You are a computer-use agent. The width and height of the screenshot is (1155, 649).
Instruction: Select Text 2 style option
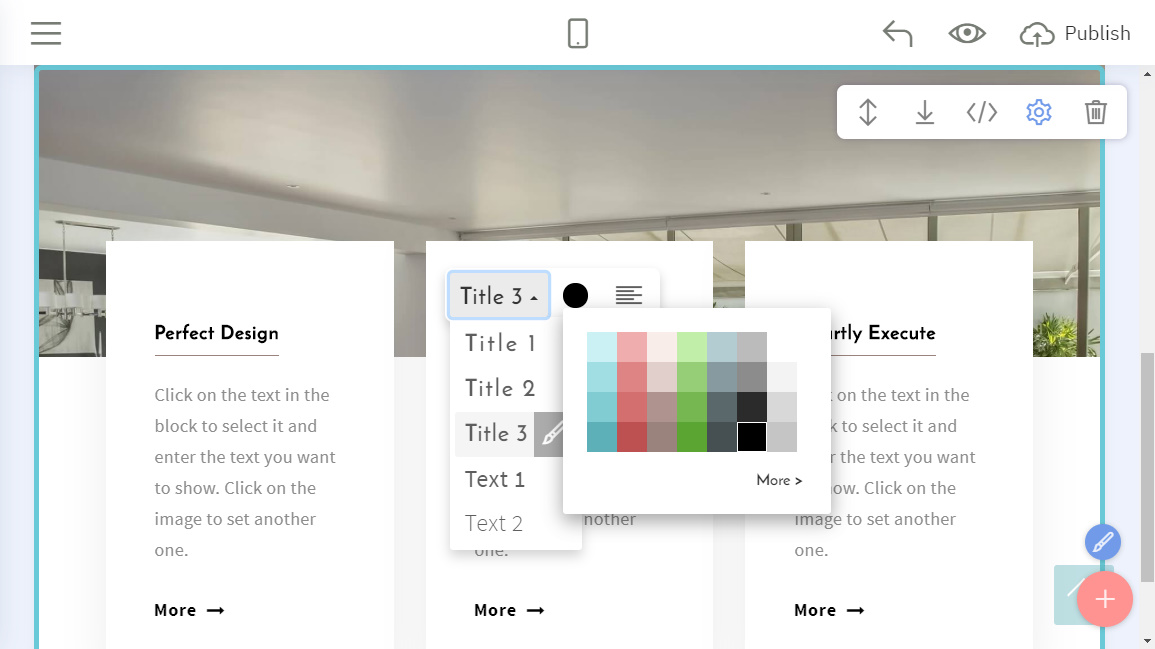click(494, 523)
